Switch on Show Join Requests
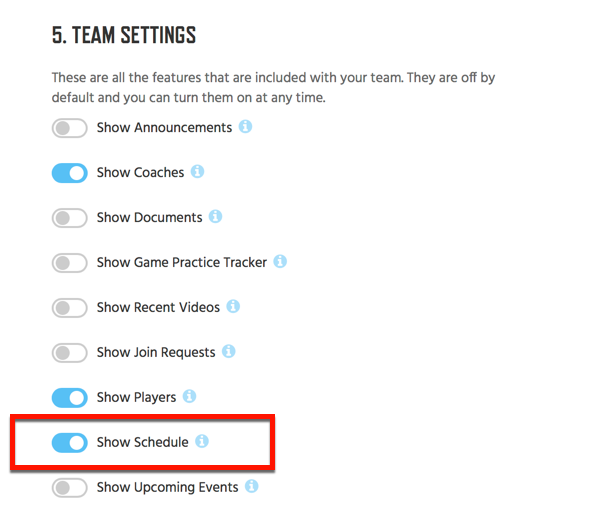Screen dimensions: 593x532 70,353
